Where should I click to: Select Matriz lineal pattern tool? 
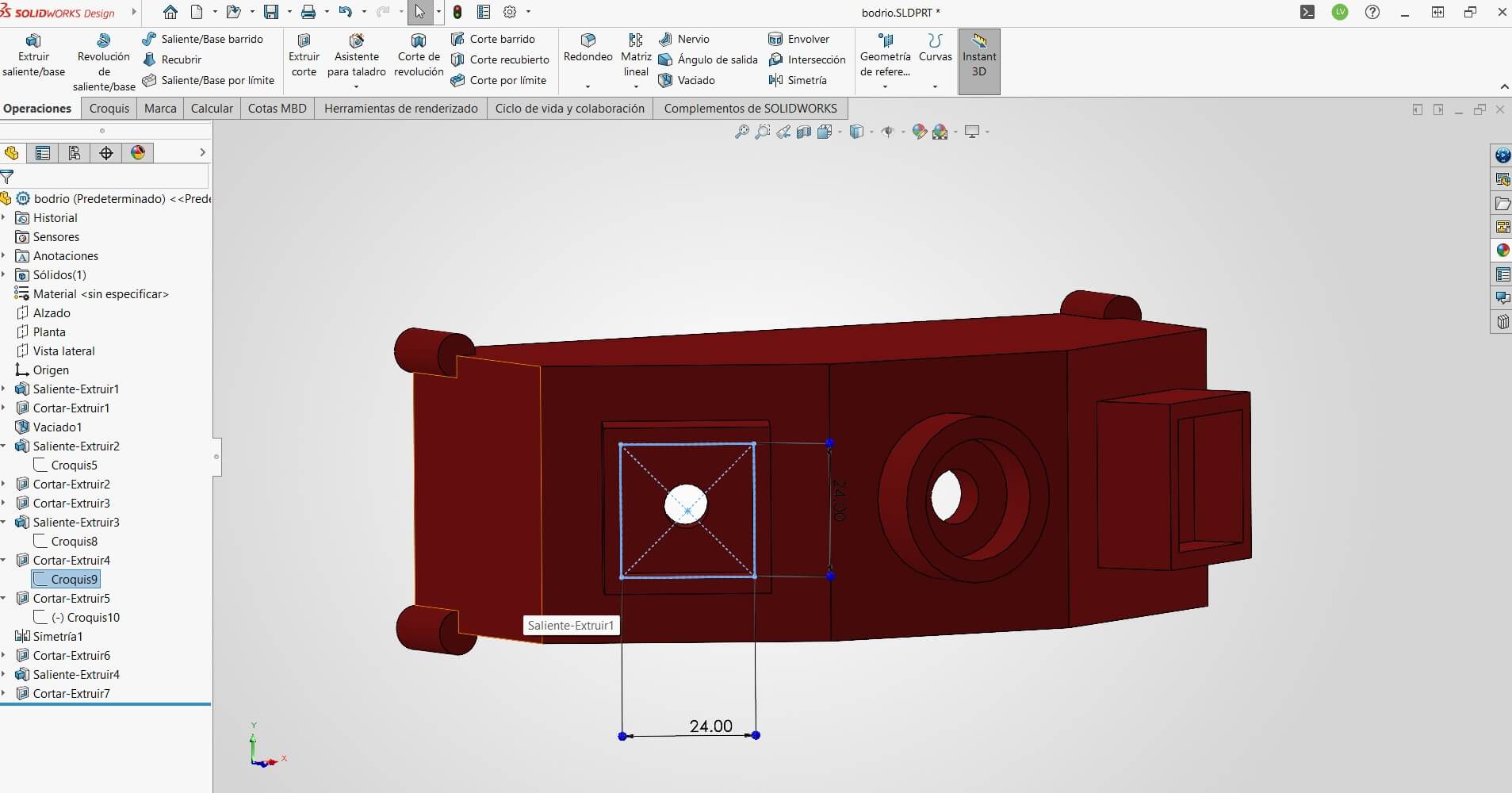point(636,56)
